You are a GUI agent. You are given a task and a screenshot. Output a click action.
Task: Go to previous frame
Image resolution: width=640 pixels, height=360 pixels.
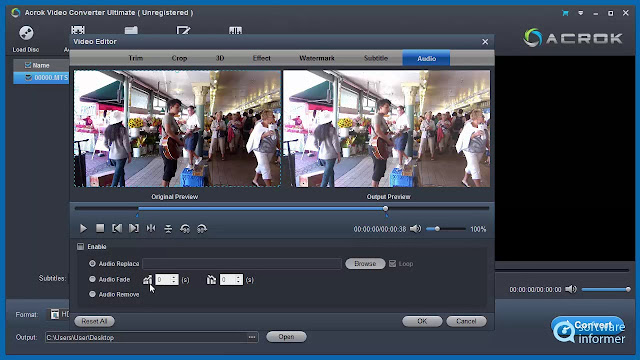click(117, 229)
